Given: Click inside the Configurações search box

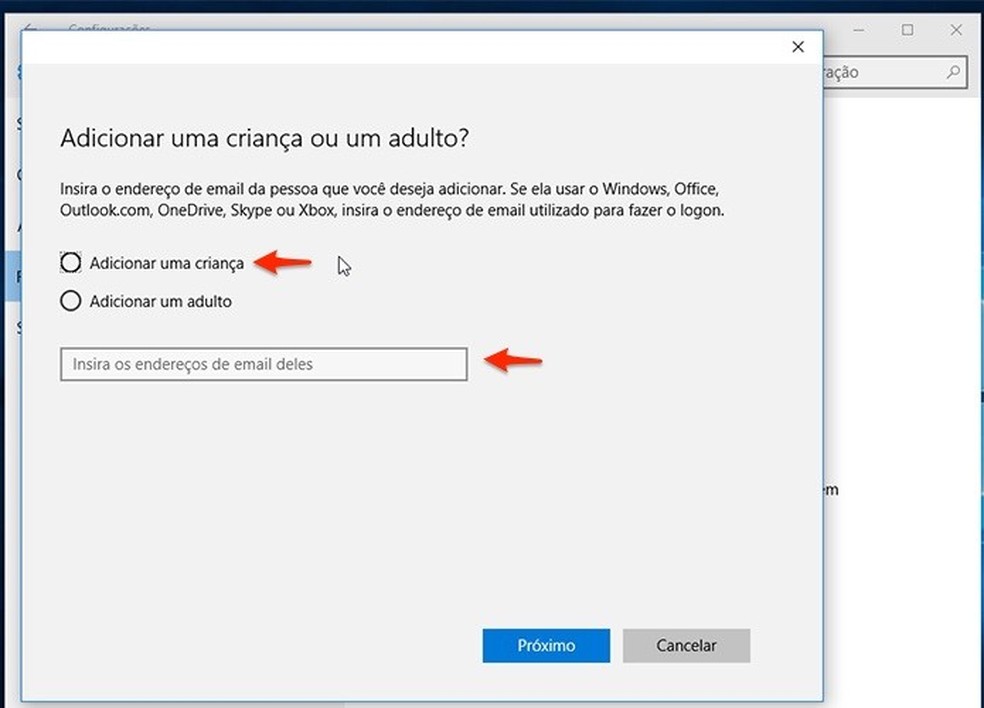Looking at the screenshot, I should (890, 72).
